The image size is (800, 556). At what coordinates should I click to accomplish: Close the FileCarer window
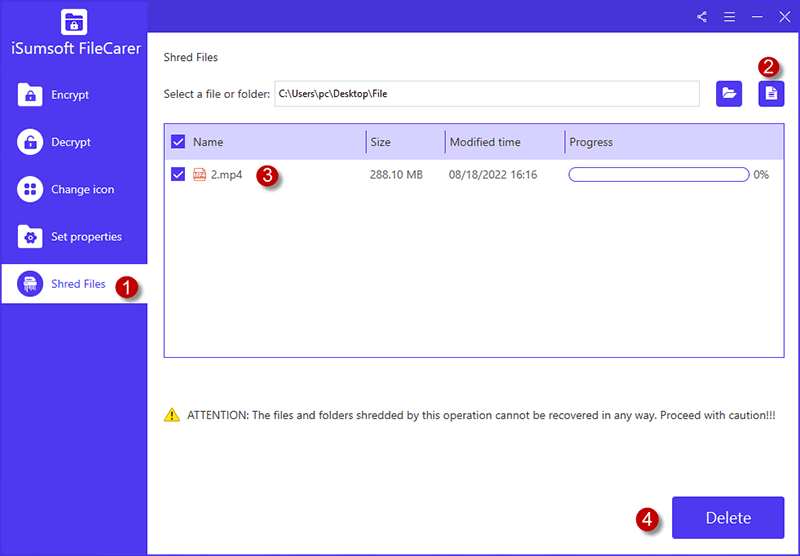pyautogui.click(x=785, y=17)
